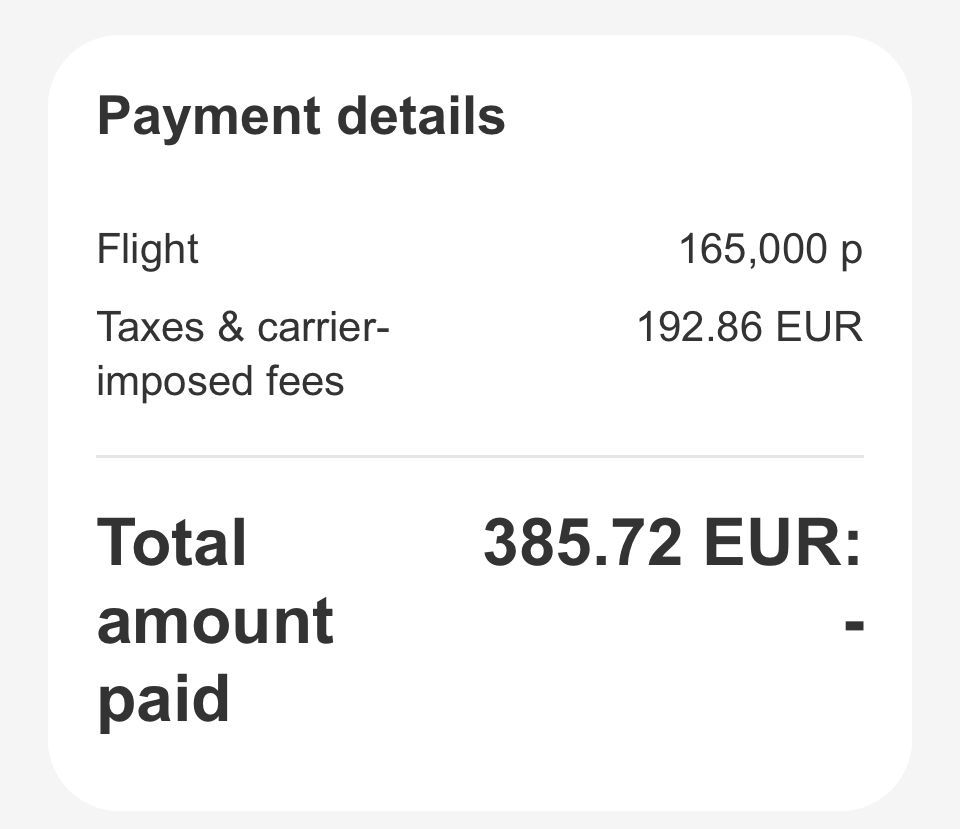Viewport: 960px width, 829px height.
Task: Click the horizontal divider above the total
Action: [x=480, y=456]
